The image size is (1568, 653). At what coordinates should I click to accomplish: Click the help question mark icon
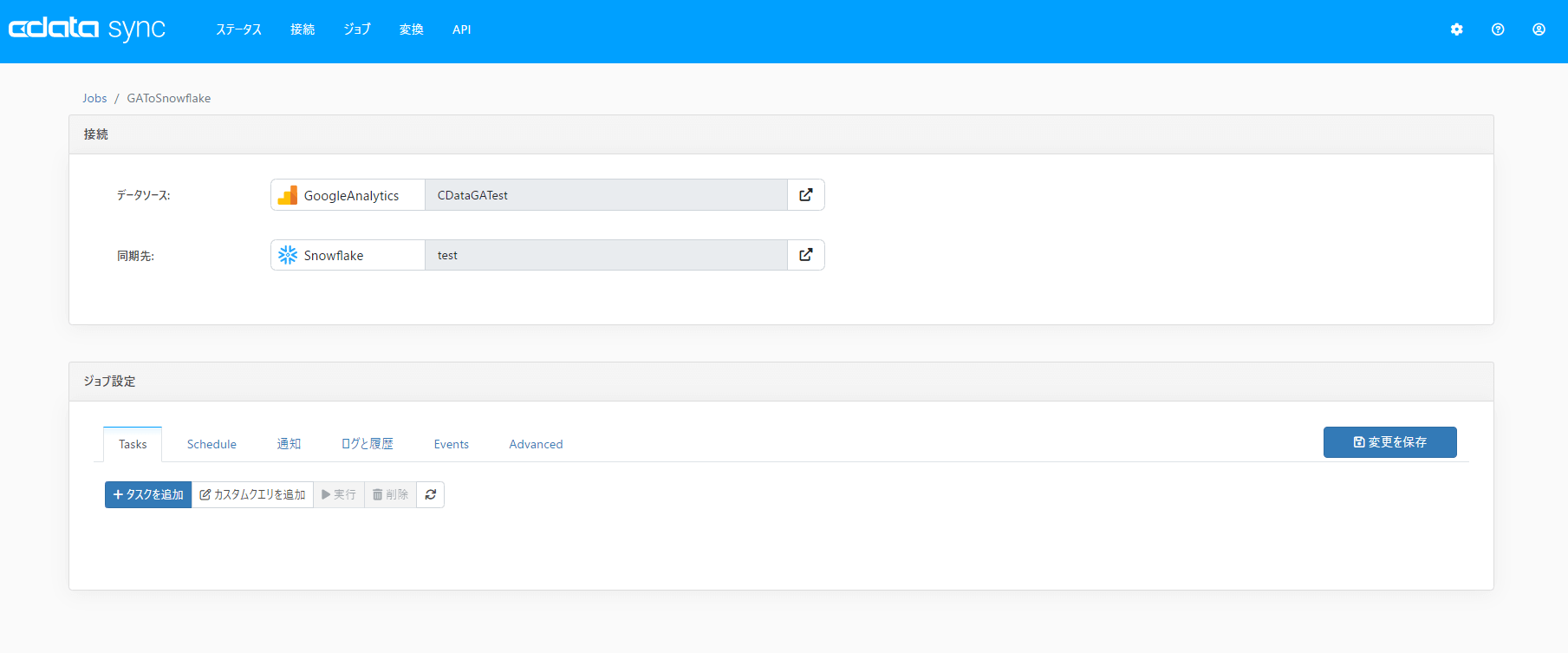[x=1498, y=29]
